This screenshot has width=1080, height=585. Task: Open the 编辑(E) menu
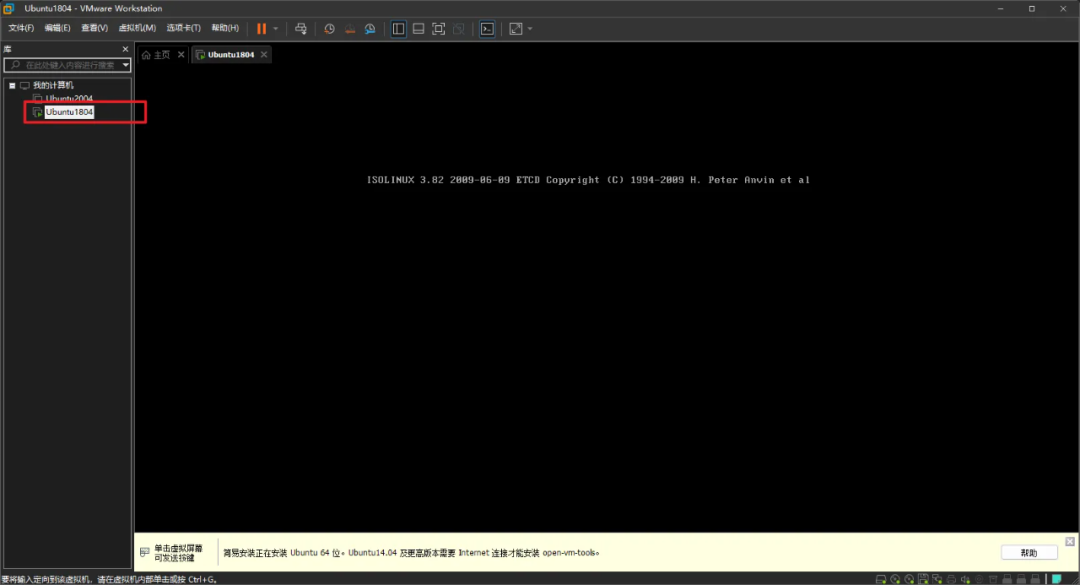[57, 28]
